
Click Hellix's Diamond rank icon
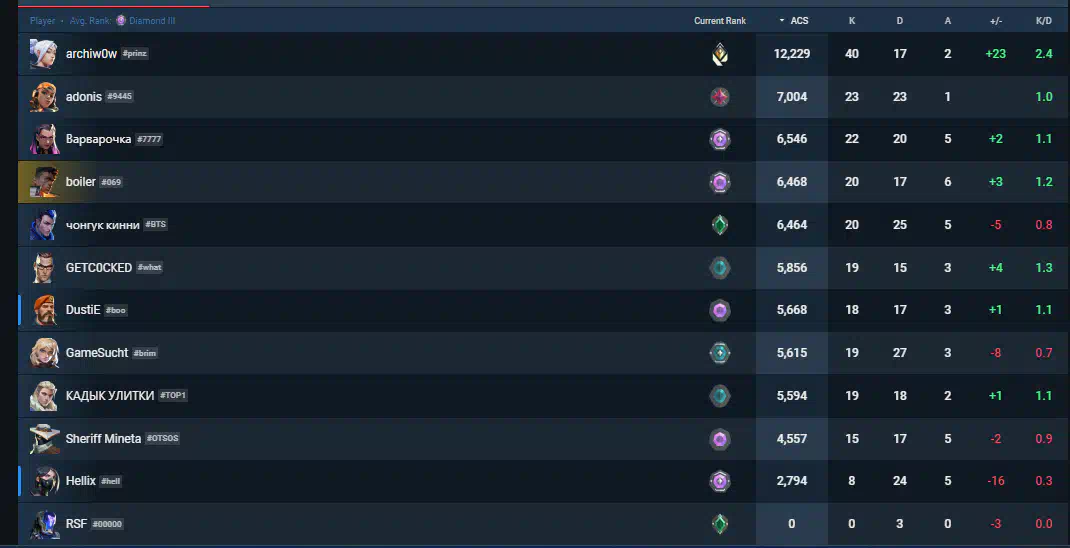point(720,481)
